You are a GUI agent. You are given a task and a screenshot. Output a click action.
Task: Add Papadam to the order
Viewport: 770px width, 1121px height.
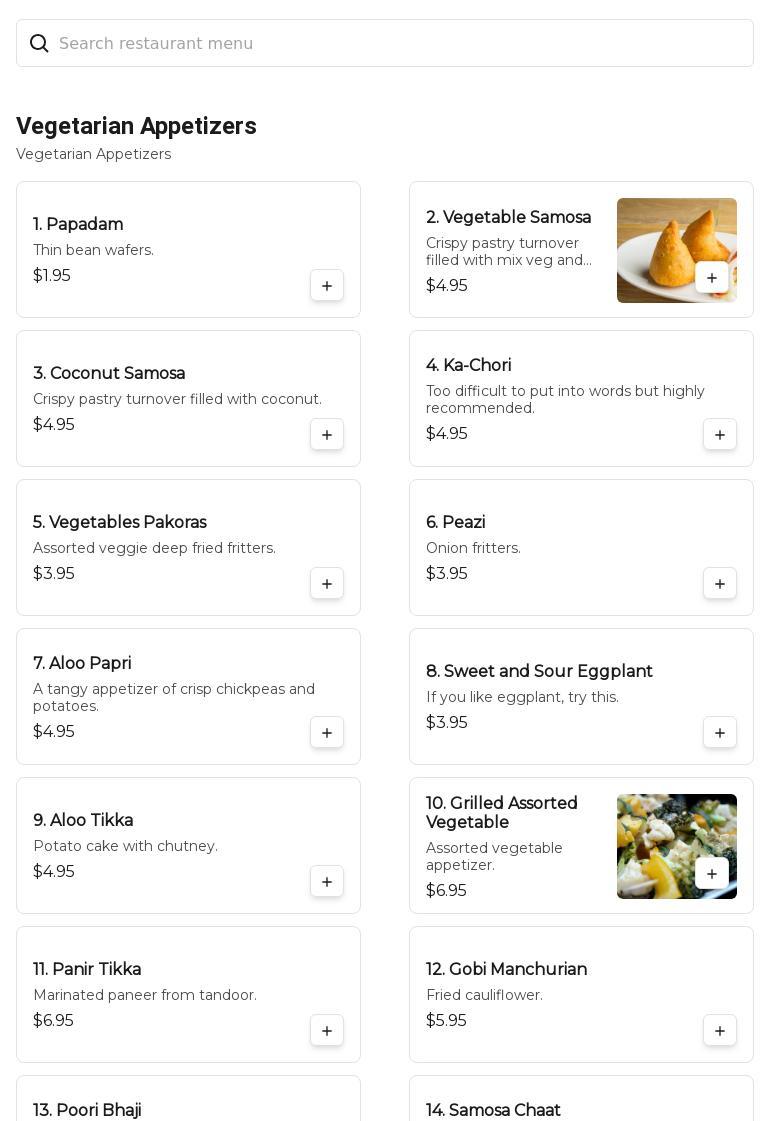click(x=327, y=286)
